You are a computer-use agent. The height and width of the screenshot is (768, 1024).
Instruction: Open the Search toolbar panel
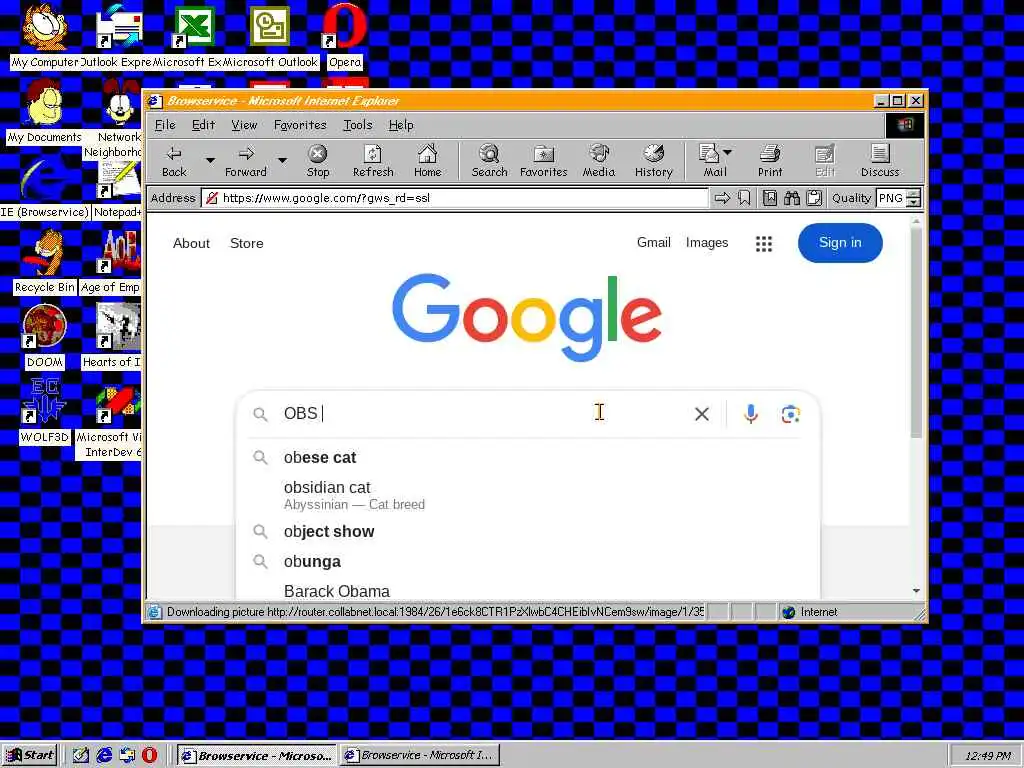489,161
